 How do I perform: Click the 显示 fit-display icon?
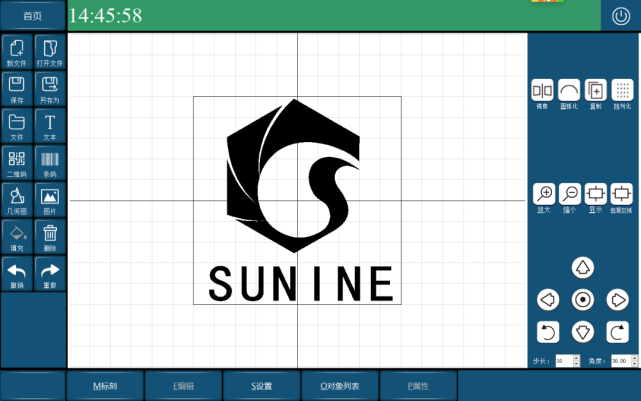pos(596,194)
